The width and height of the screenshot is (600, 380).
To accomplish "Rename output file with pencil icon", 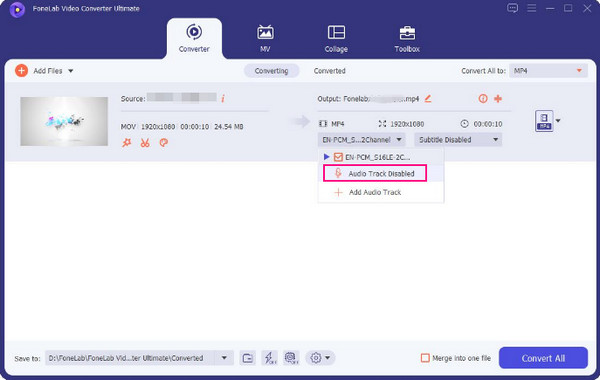I will [x=428, y=99].
